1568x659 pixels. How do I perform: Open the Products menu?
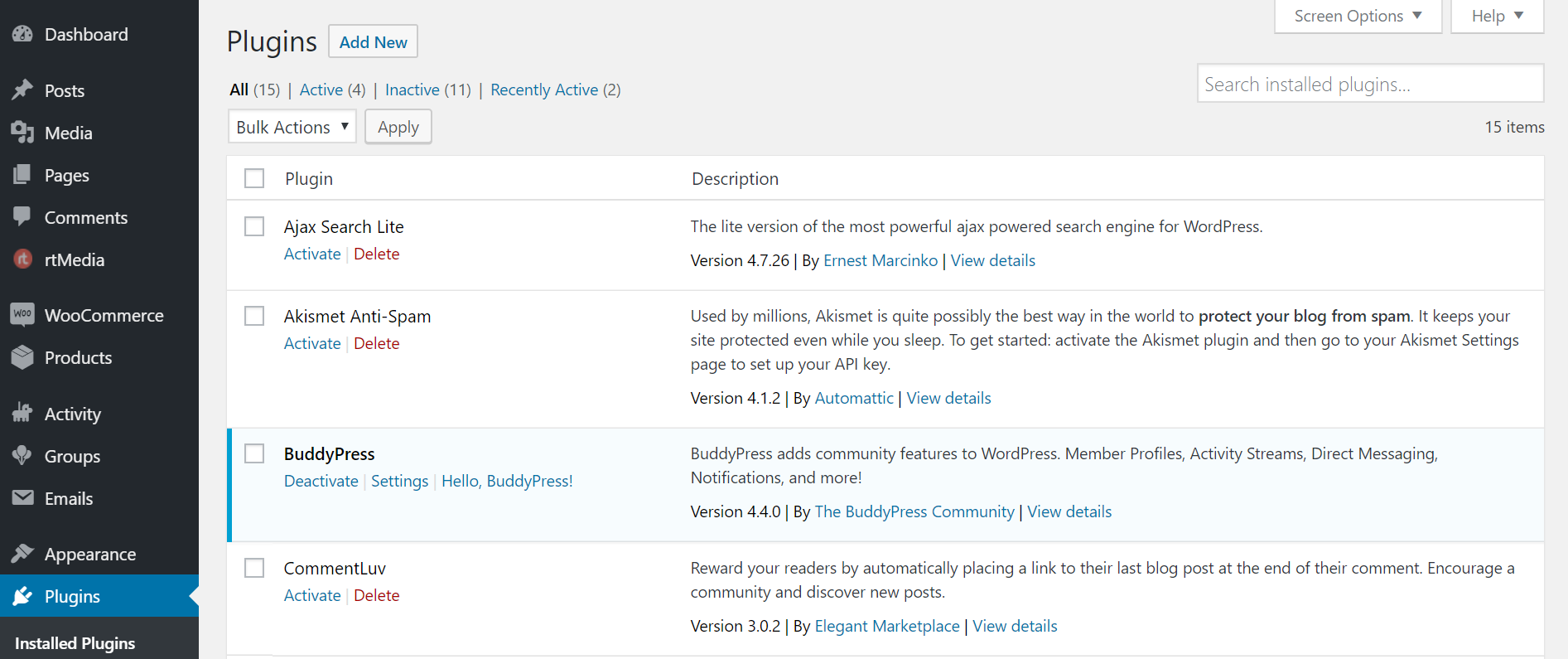point(78,357)
